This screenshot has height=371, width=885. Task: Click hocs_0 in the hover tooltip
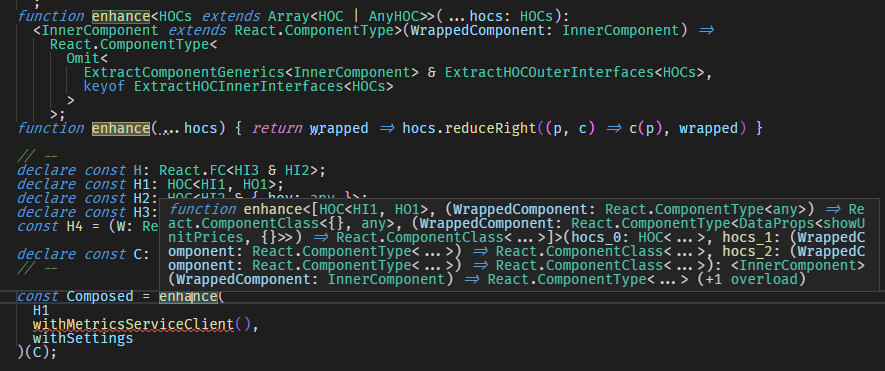point(597,237)
